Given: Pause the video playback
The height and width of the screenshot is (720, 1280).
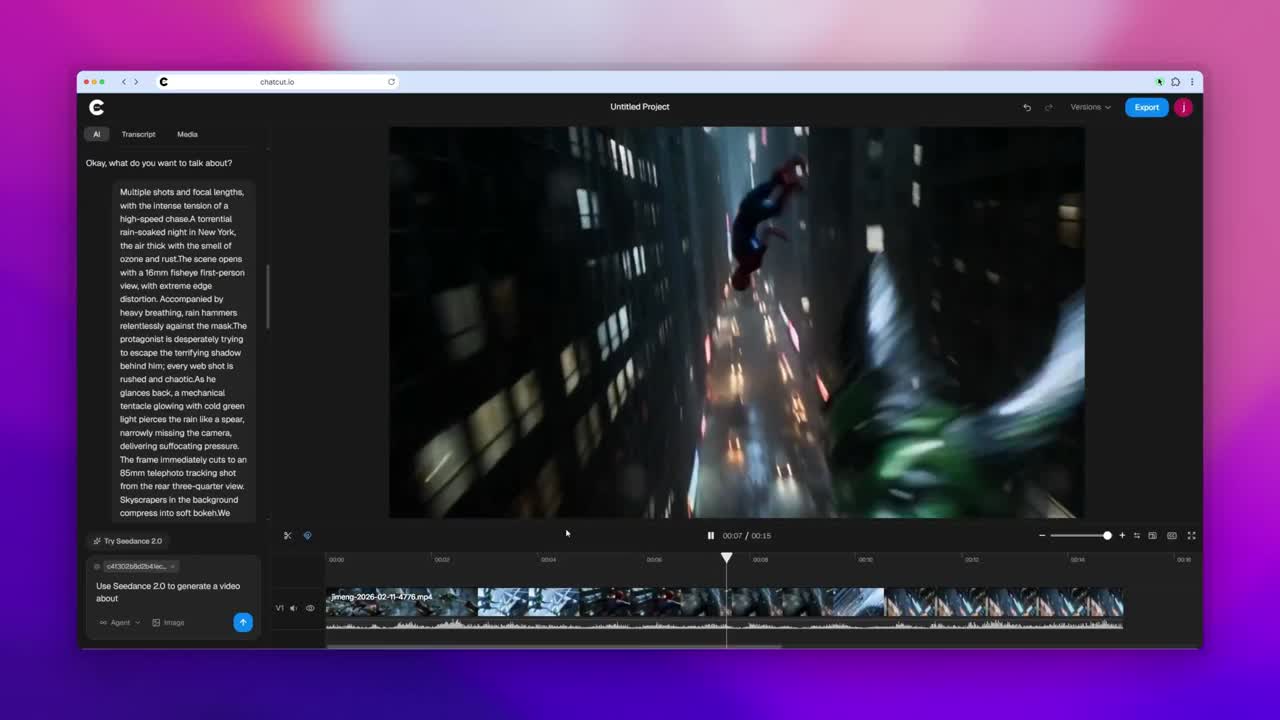Looking at the screenshot, I should coord(711,536).
